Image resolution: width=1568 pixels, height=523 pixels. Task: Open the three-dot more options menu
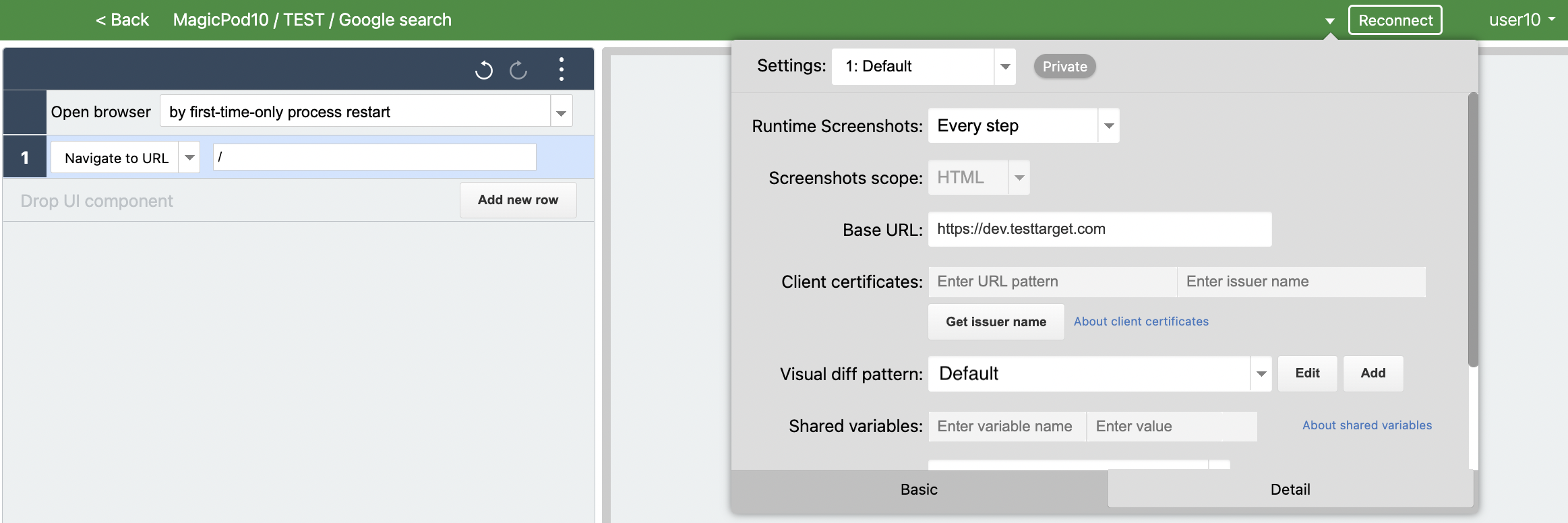(561, 69)
